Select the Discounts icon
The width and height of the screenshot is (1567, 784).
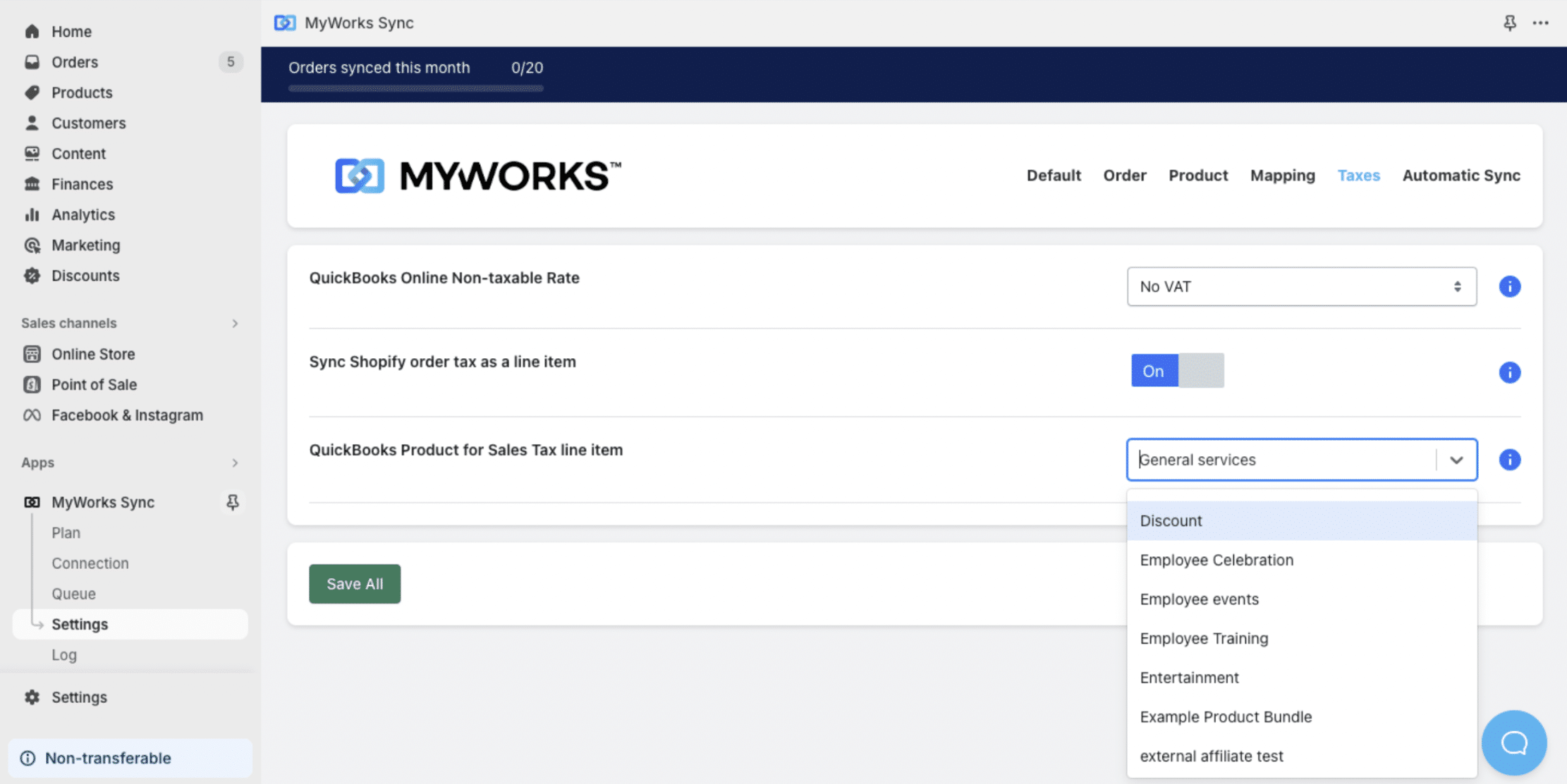pyautogui.click(x=32, y=276)
